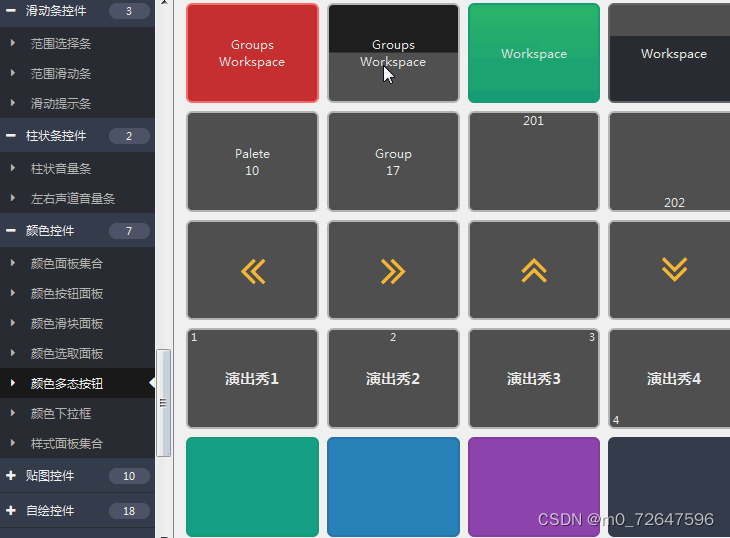Open the 颜色下拉框 item
730x538 pixels.
pos(77,413)
